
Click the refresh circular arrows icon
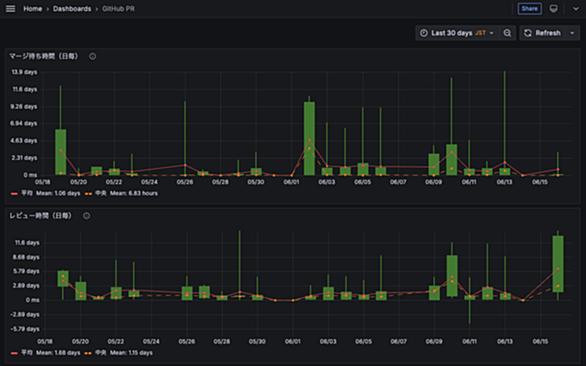(528, 33)
